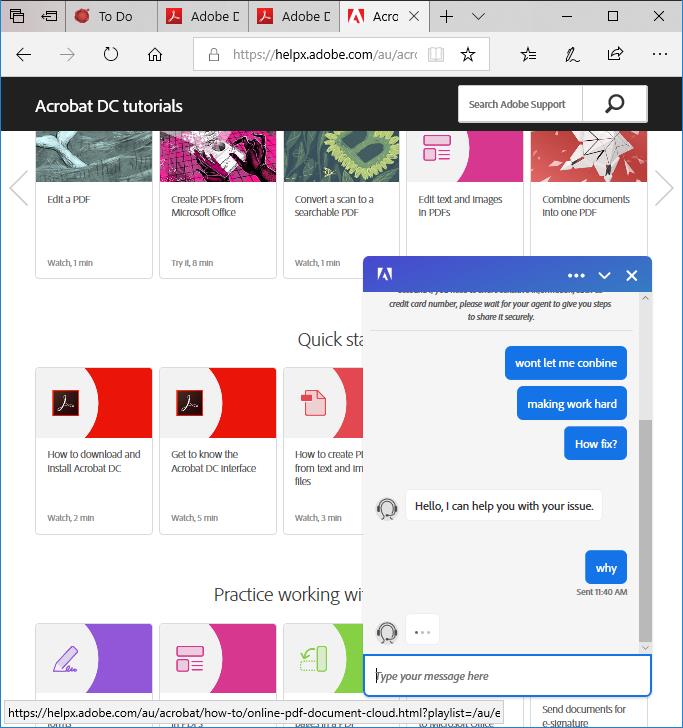
Task: Click the 'making work hard' message
Action: (572, 403)
